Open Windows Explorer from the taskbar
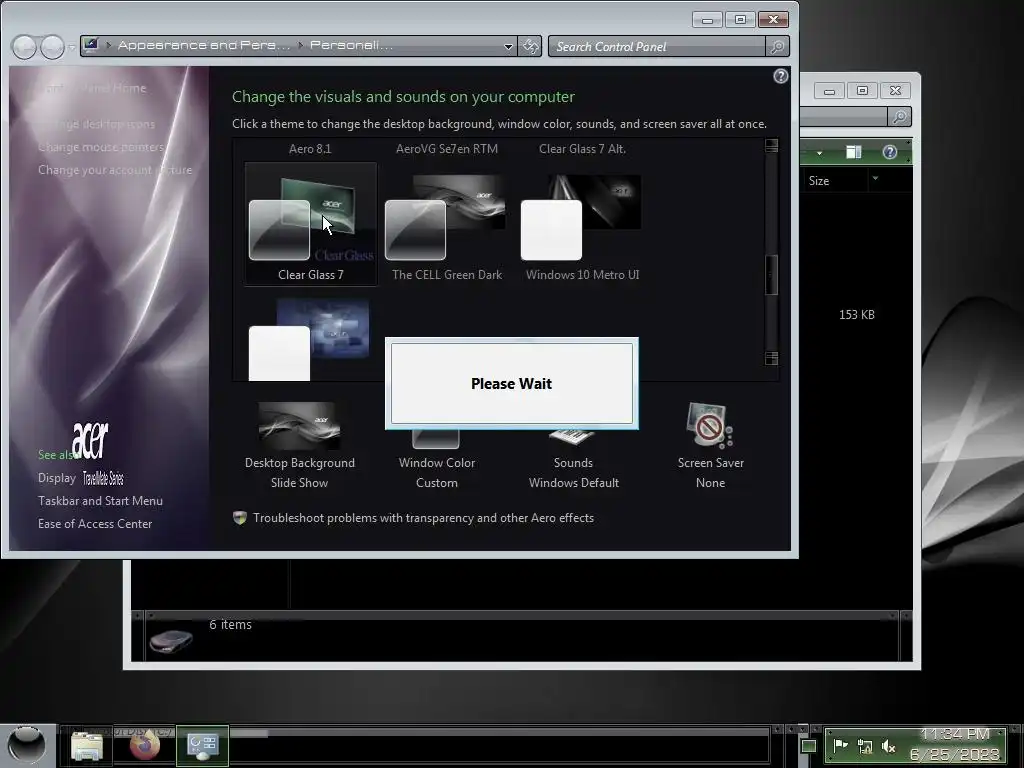 [86, 746]
